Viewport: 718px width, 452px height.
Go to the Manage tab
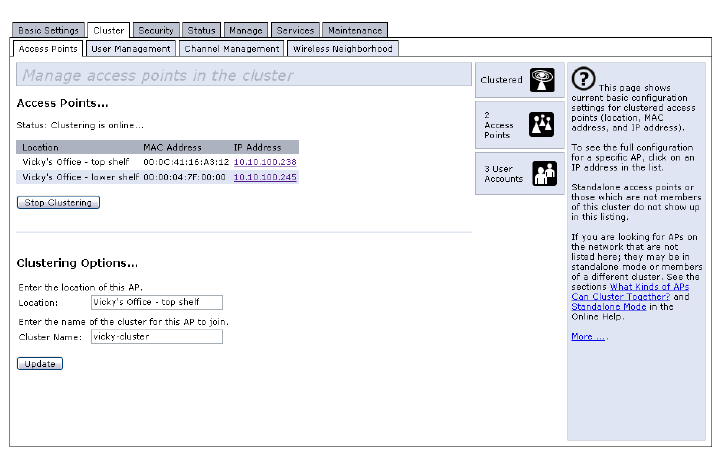point(245,30)
